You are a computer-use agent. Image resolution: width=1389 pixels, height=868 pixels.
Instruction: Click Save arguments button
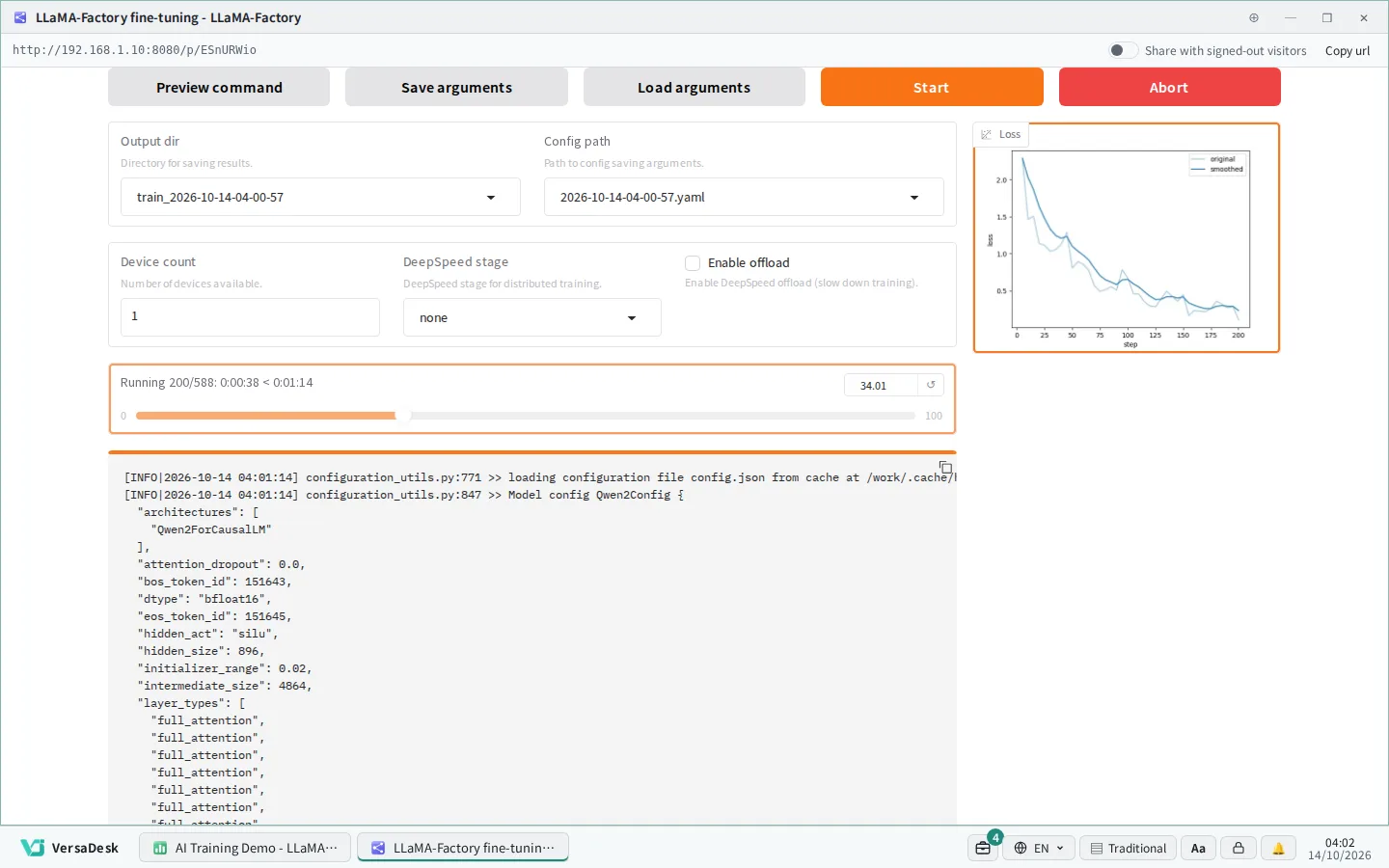pos(456,87)
